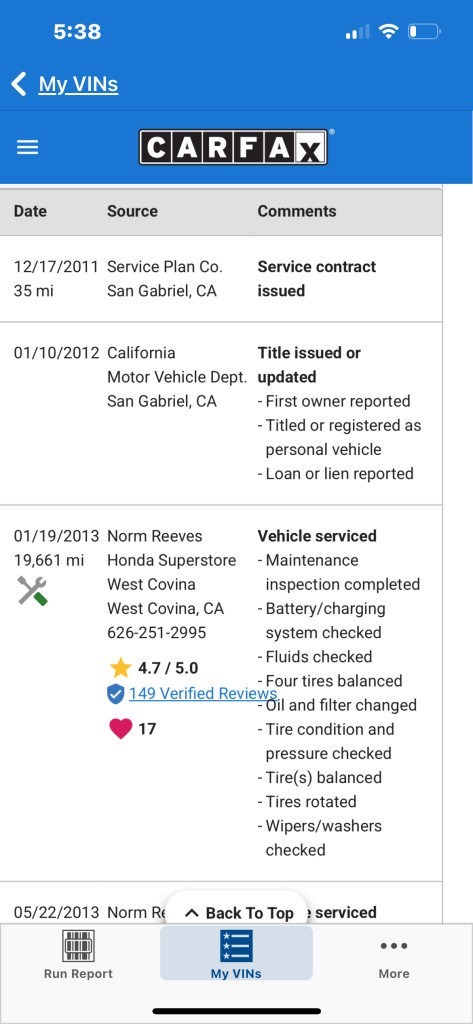The height and width of the screenshot is (1024, 473).
Task: Tap the back chevron beside My VINs
Action: [x=19, y=84]
